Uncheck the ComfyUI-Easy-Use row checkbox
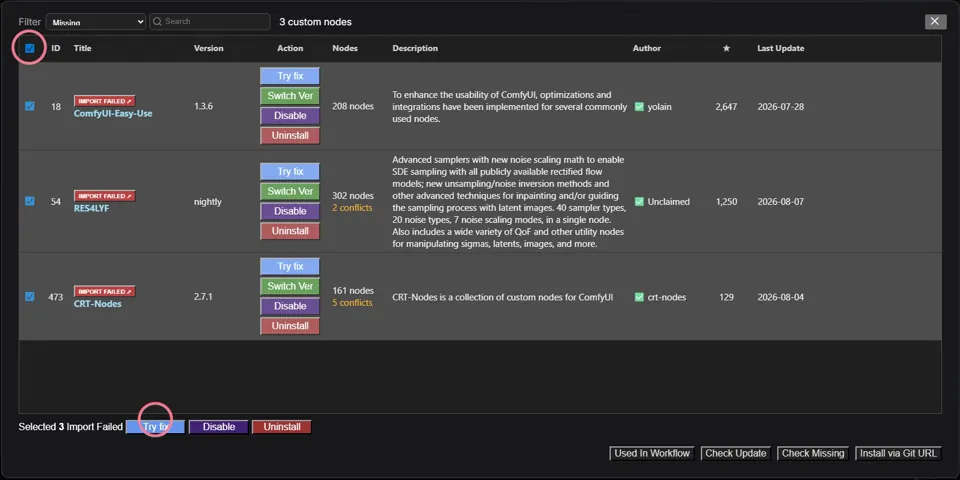Screen dimensions: 960x480 click(x=29, y=106)
